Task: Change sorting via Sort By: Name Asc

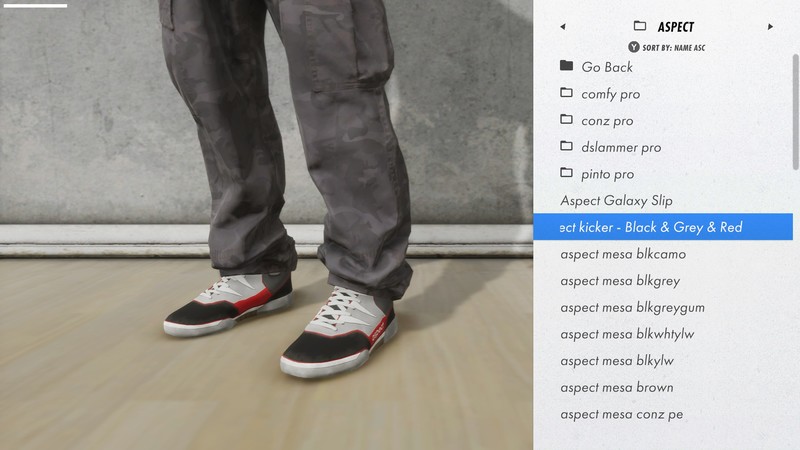Action: pos(667,47)
